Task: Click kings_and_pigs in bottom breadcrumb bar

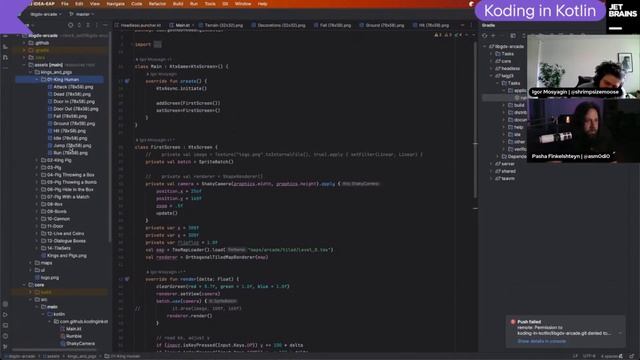Action: 82,356
